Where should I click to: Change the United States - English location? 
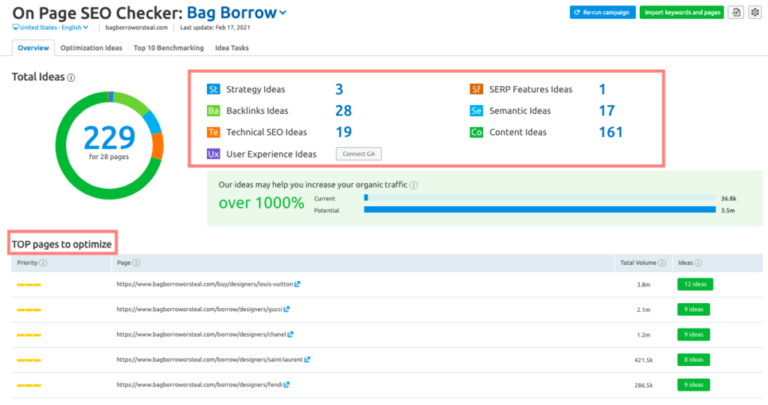click(x=50, y=27)
